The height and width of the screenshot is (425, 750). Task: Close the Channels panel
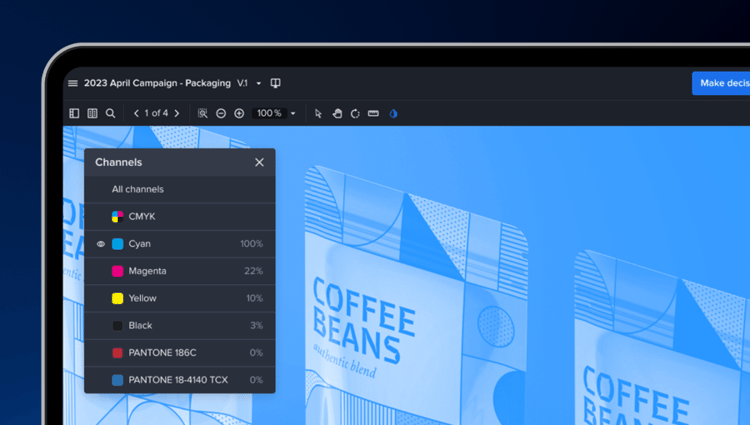pyautogui.click(x=260, y=162)
